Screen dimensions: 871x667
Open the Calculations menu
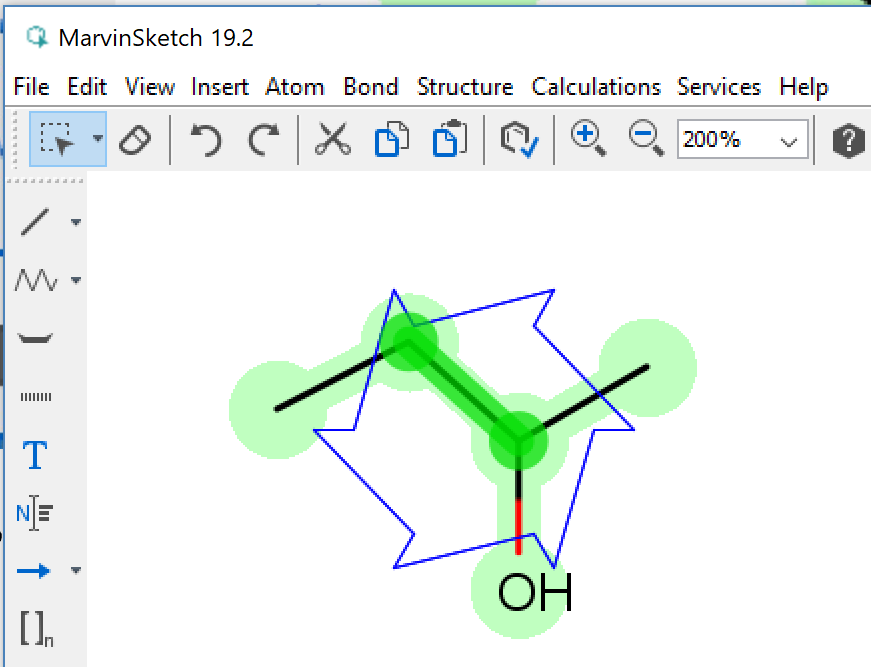pos(596,87)
